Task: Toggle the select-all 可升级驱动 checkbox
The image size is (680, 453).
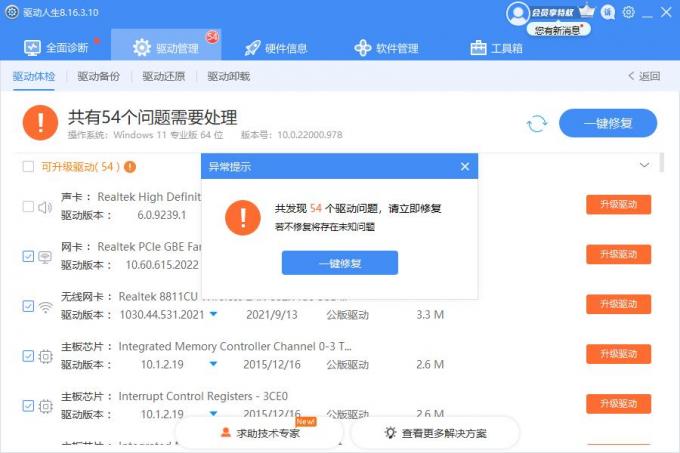Action: (x=28, y=167)
